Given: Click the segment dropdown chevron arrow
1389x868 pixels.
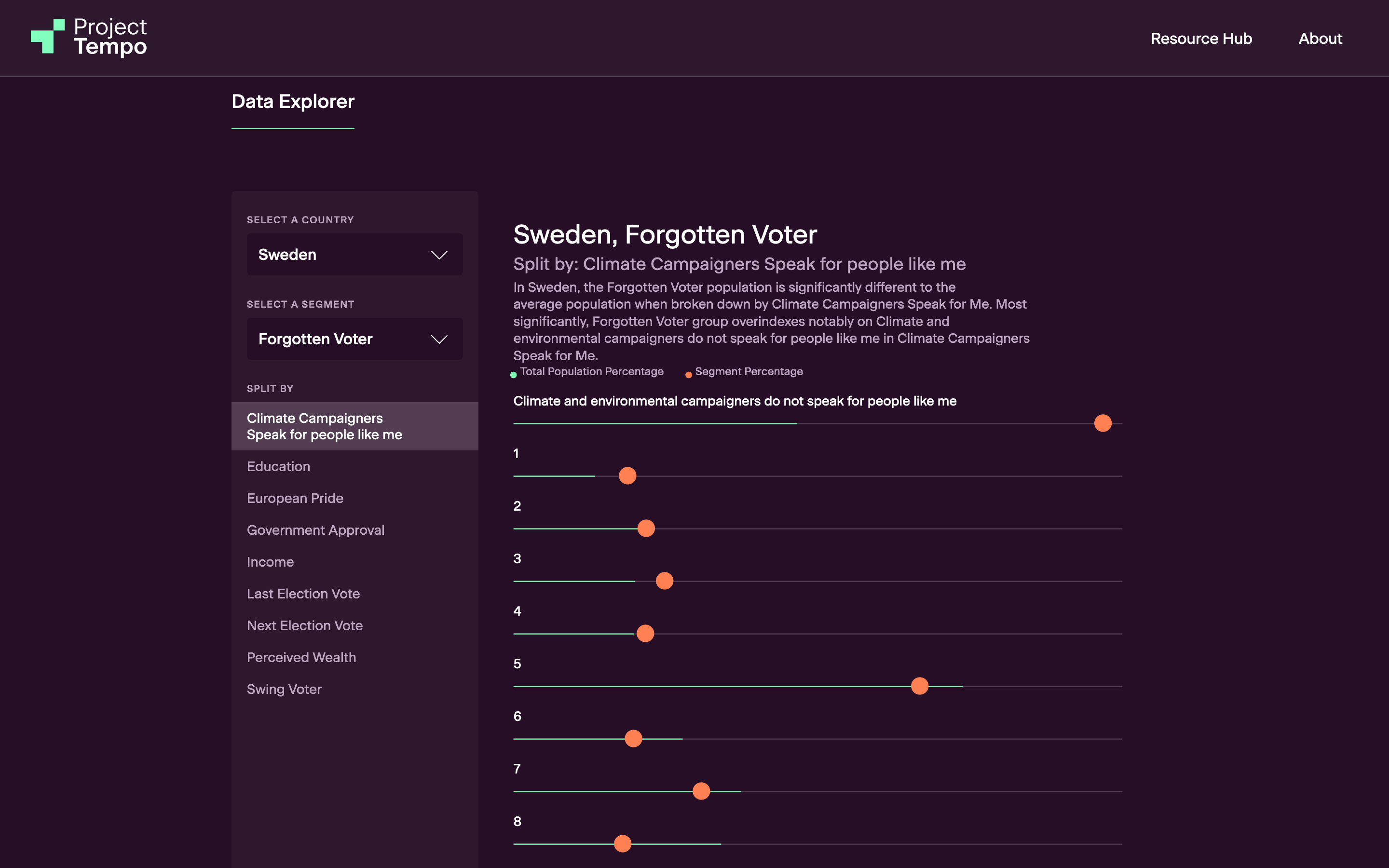Looking at the screenshot, I should click(439, 339).
